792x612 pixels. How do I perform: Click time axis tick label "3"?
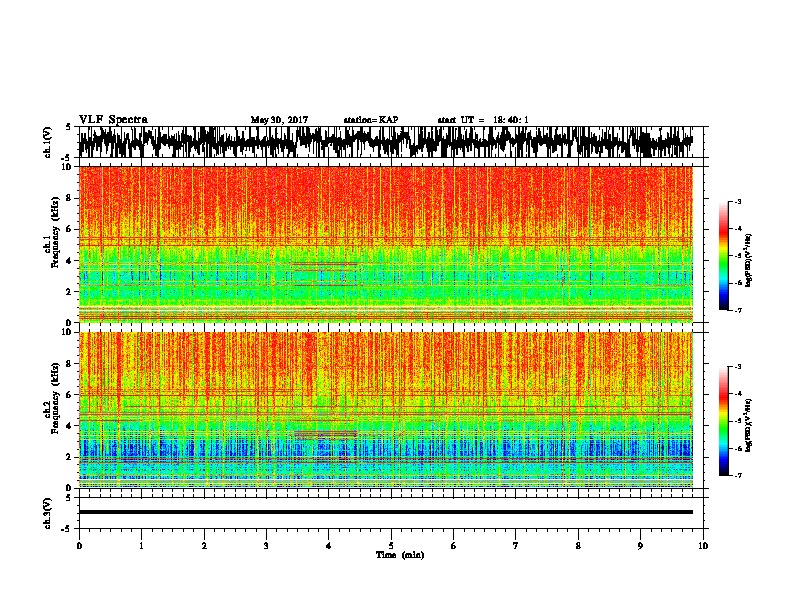266,546
